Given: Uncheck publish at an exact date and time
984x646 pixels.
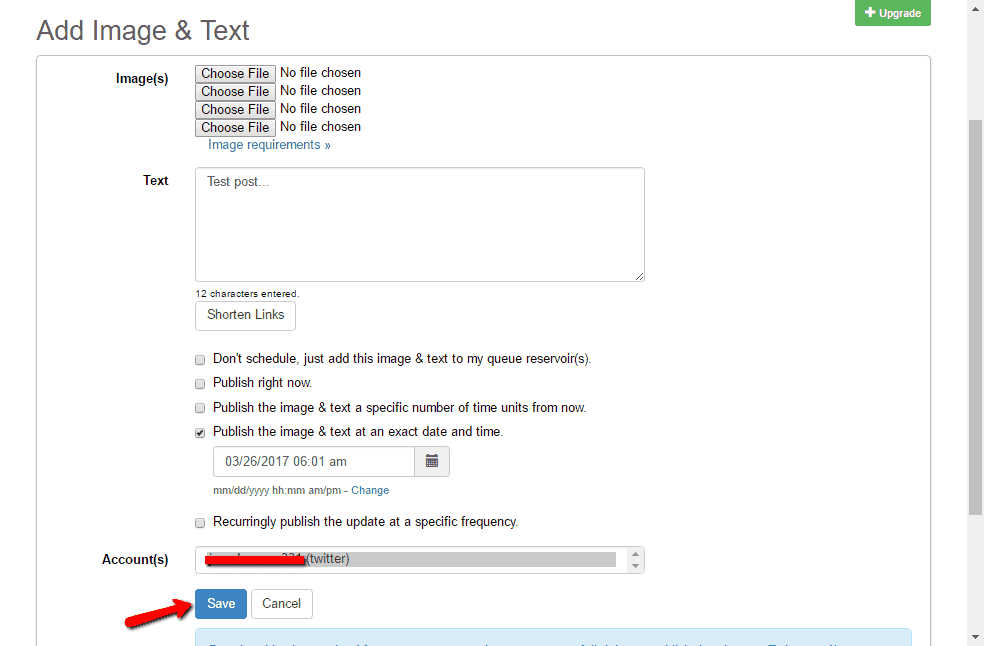Looking at the screenshot, I should pos(200,433).
